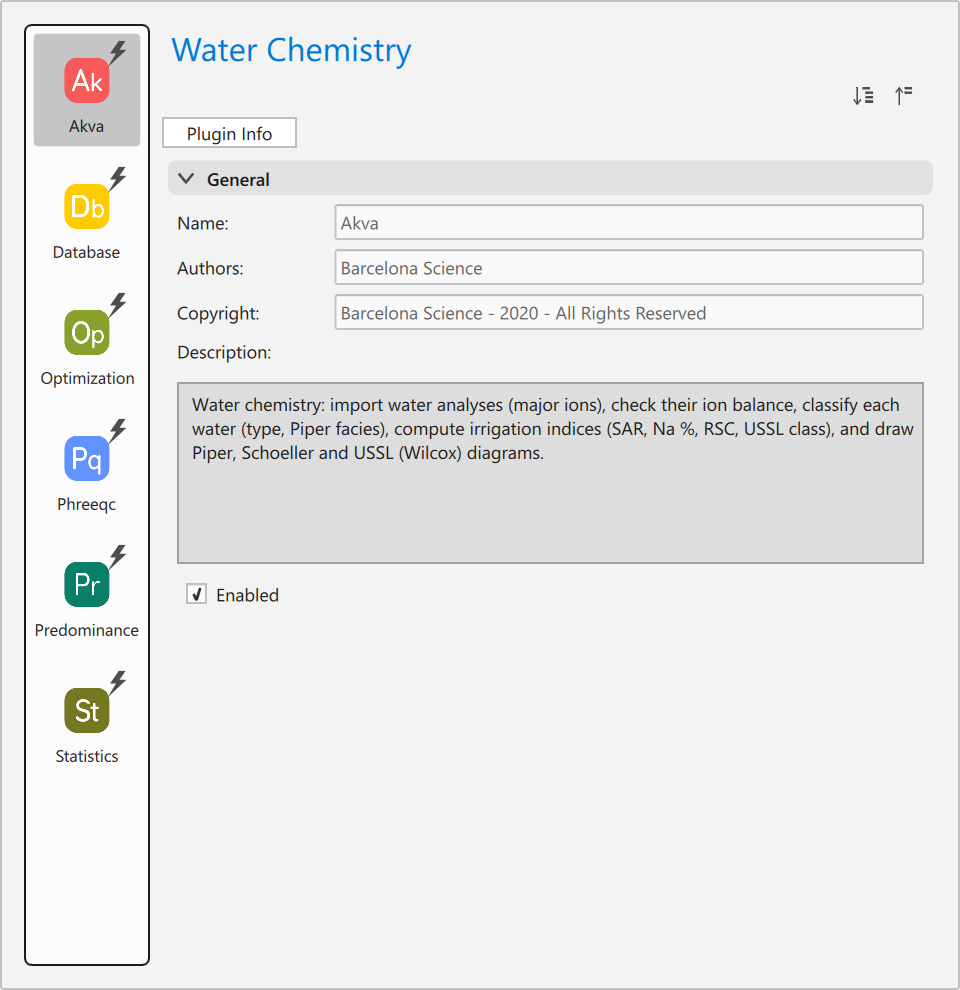
Task: Open the Database plugin icon
Action: pos(87,206)
